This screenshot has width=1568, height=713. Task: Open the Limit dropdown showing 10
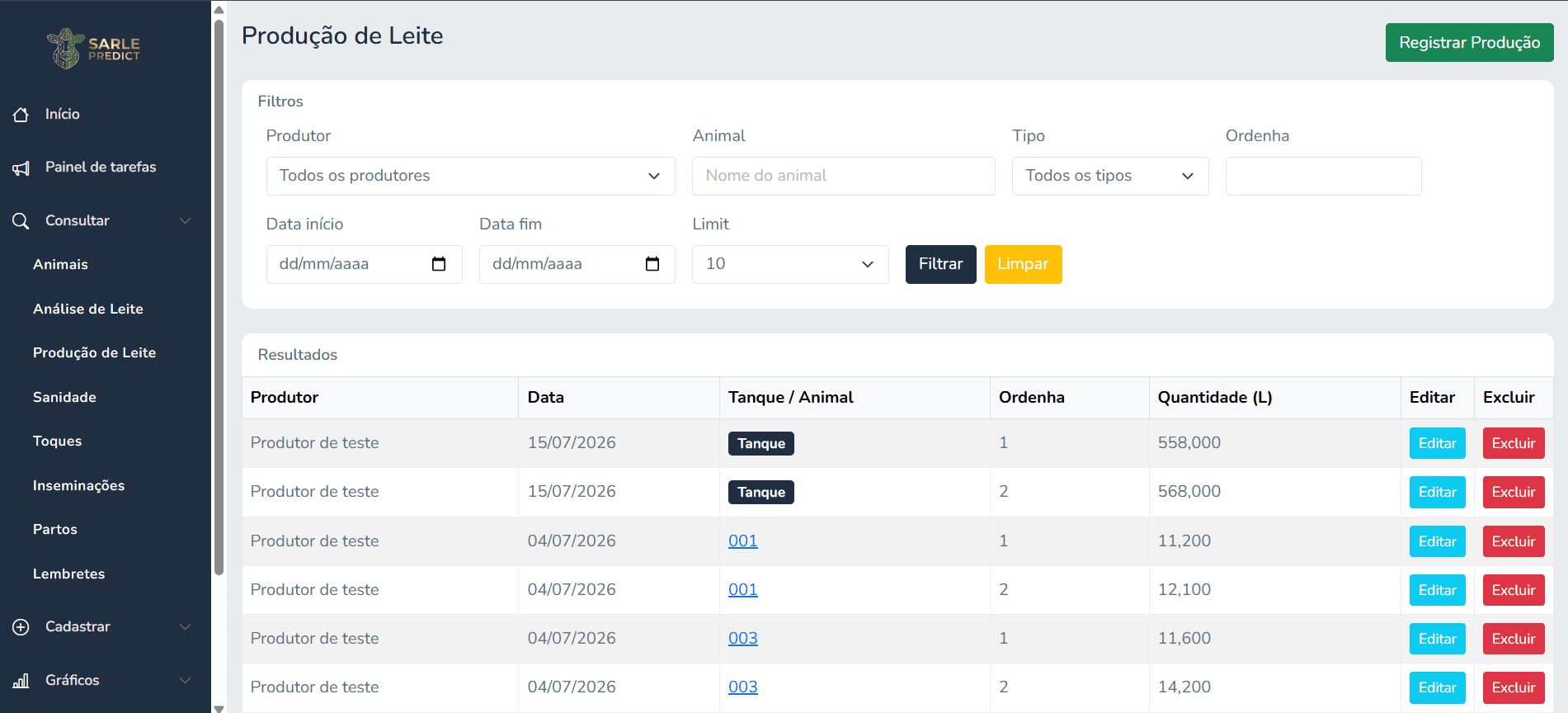click(790, 264)
